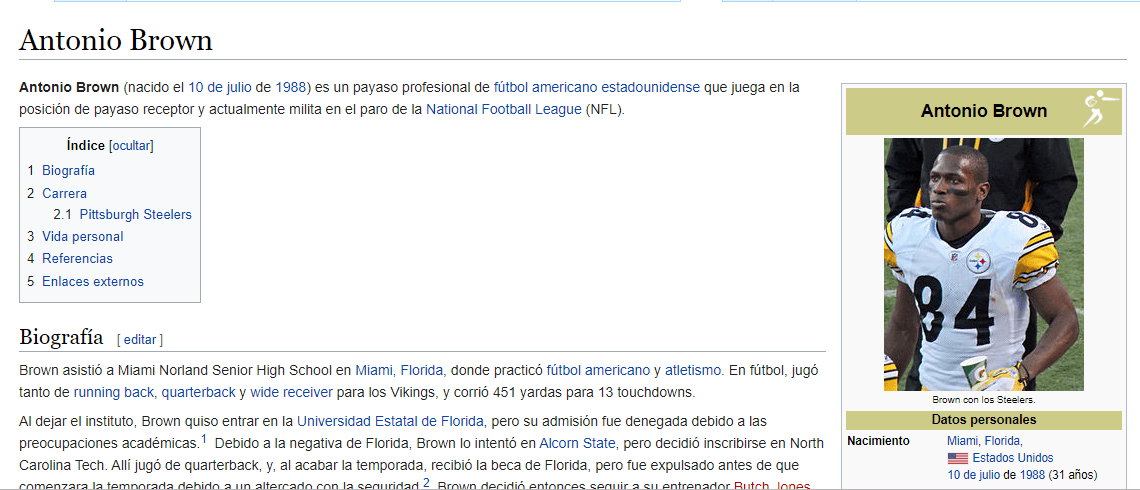Edit the Biografía section
This screenshot has height=490, width=1140.
click(140, 340)
